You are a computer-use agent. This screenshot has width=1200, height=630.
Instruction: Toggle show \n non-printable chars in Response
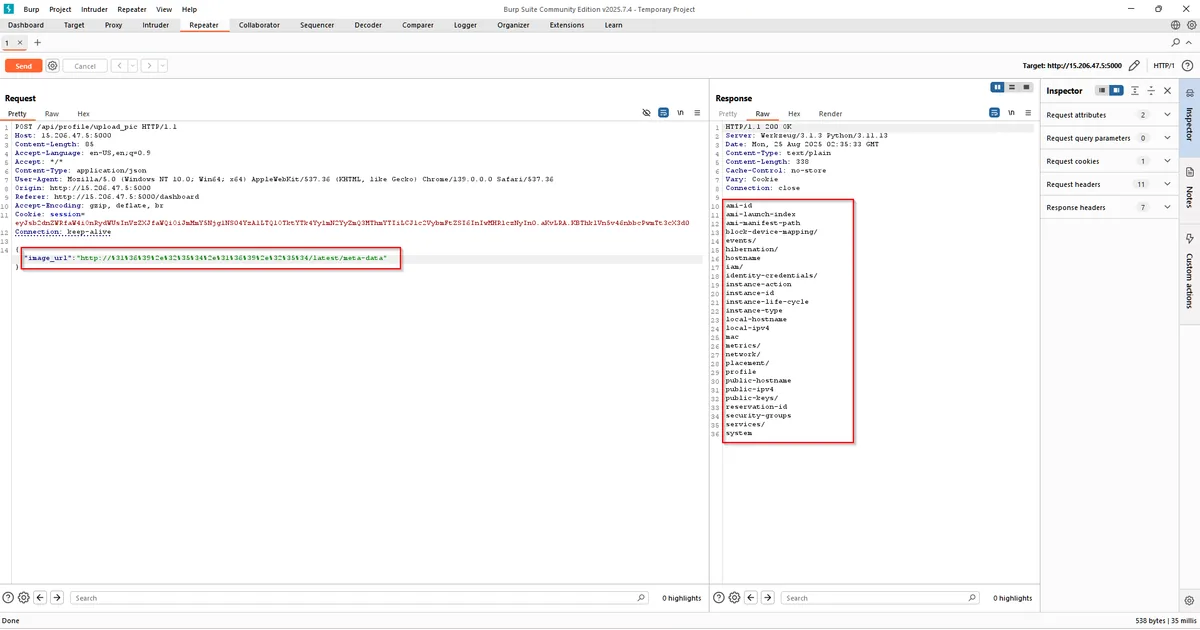(1012, 114)
